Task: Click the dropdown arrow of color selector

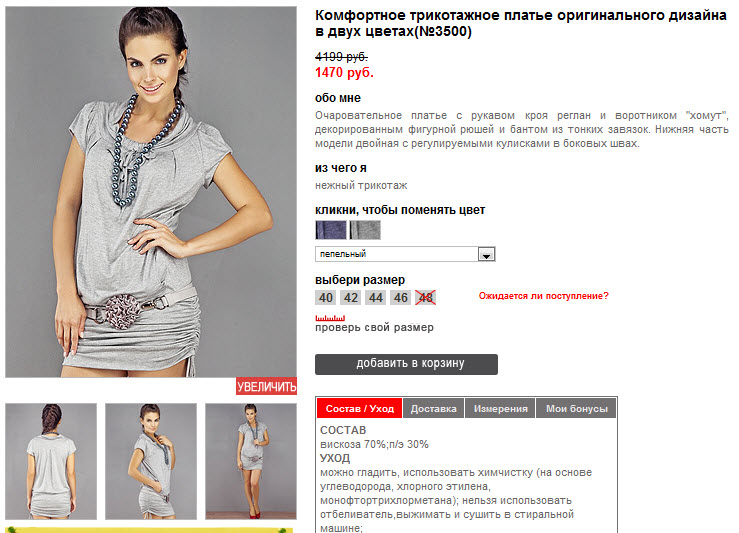Action: [486, 254]
